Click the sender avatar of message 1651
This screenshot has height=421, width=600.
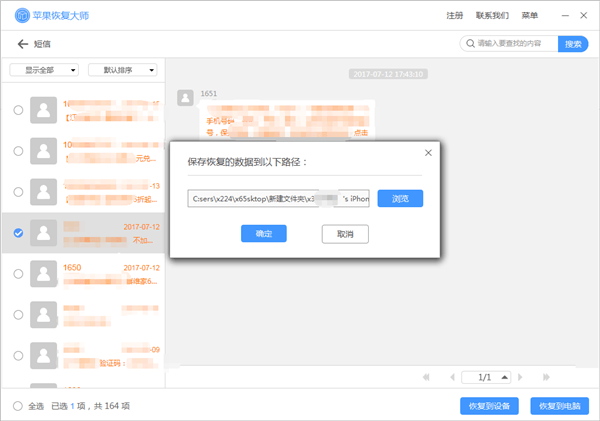click(185, 97)
